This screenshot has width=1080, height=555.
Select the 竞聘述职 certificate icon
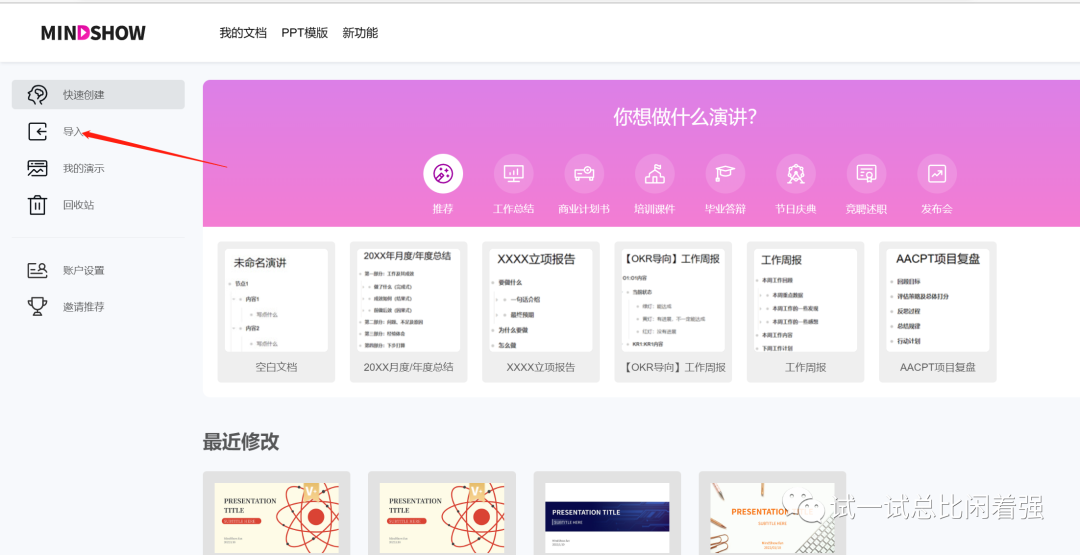[866, 174]
